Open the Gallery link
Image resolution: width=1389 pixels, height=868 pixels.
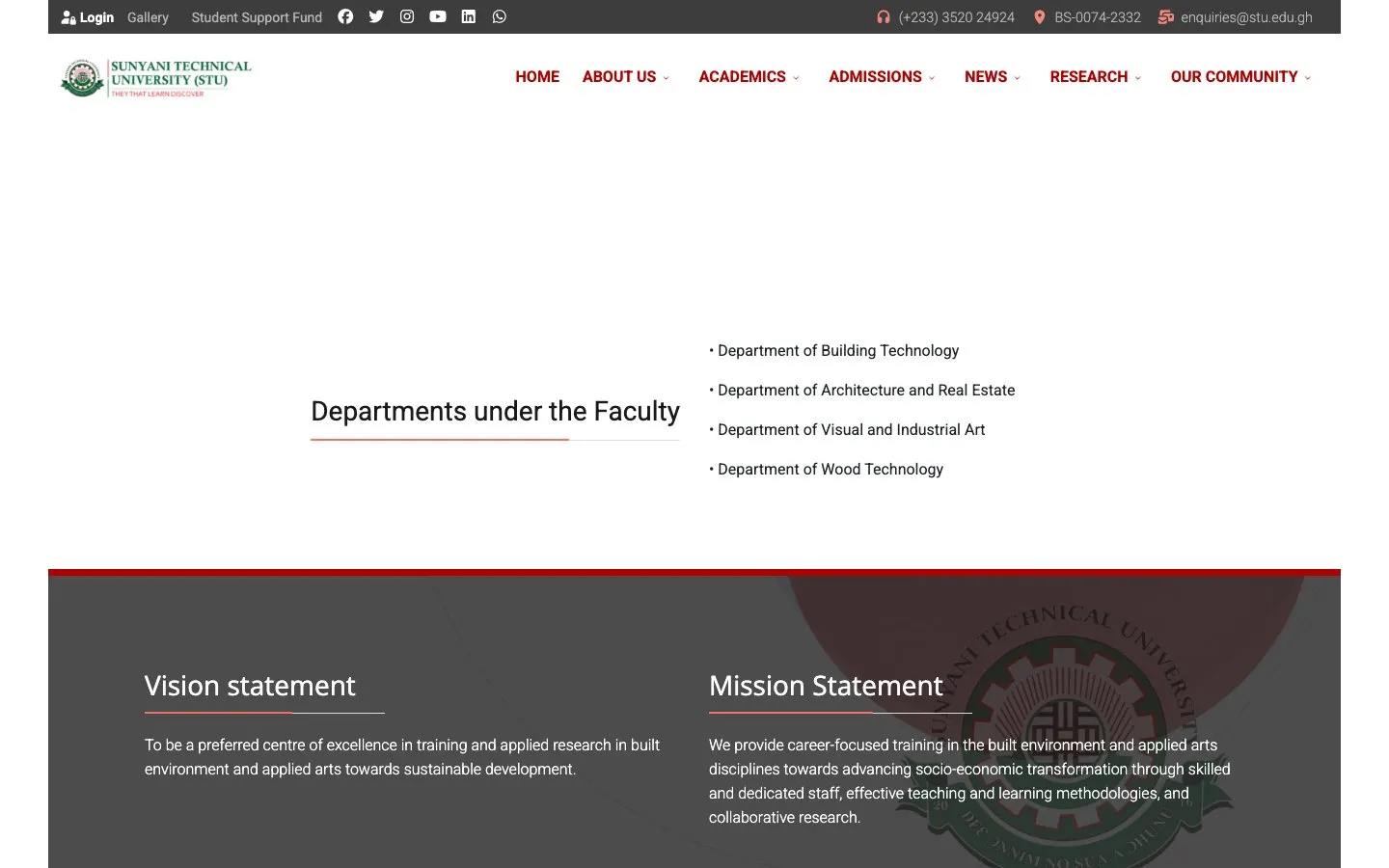click(148, 17)
